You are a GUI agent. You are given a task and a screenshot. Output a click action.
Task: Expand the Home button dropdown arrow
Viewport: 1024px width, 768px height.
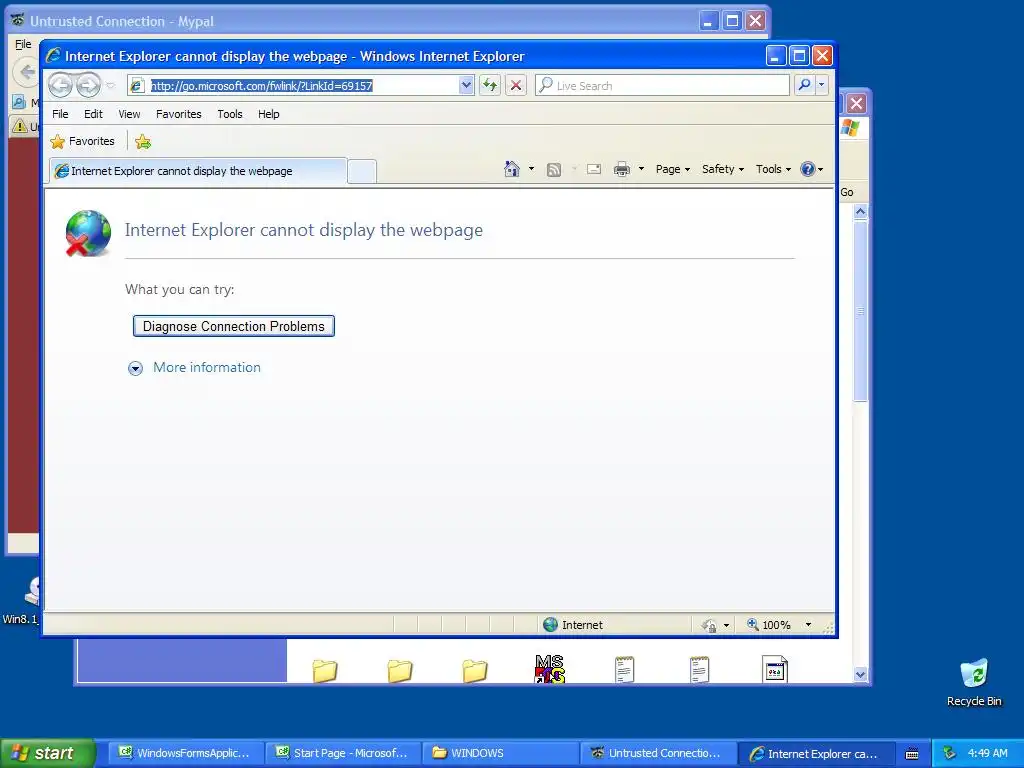531,169
